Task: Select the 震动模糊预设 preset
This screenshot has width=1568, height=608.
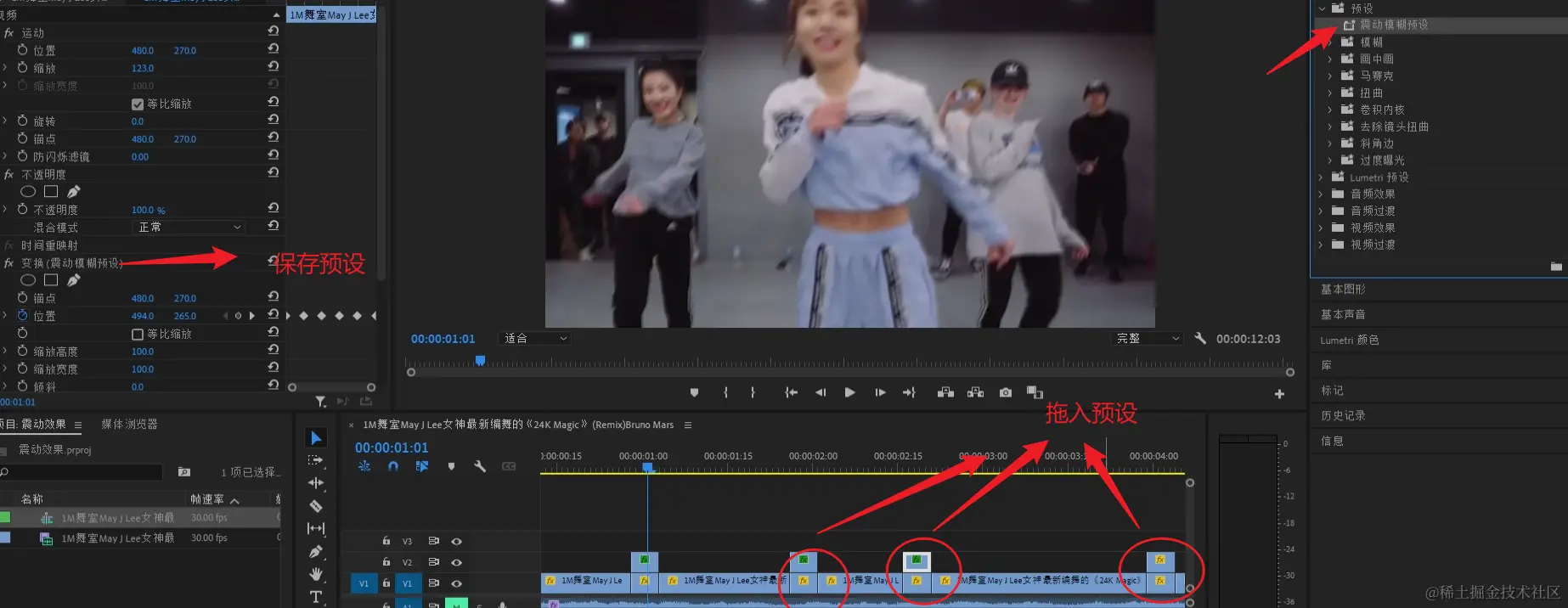Action: tap(1394, 25)
